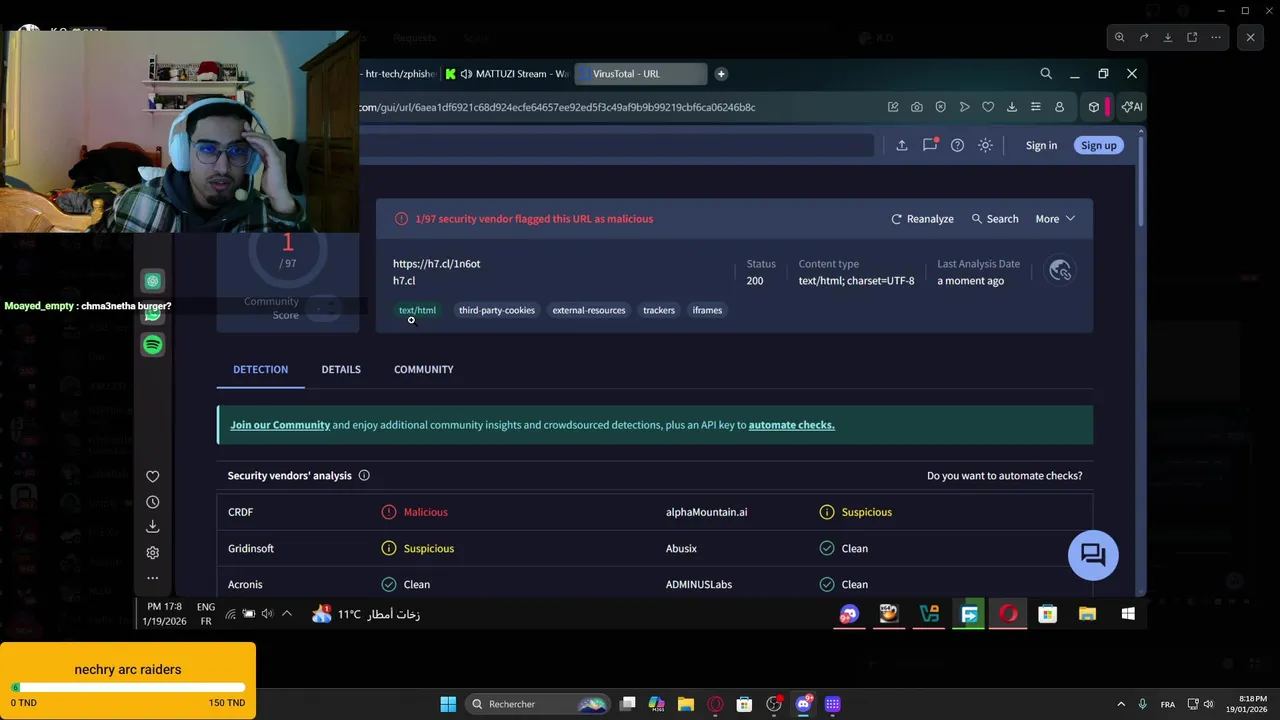1280x720 pixels.
Task: Switch to the htr-tech/zphisher tab
Action: click(399, 74)
